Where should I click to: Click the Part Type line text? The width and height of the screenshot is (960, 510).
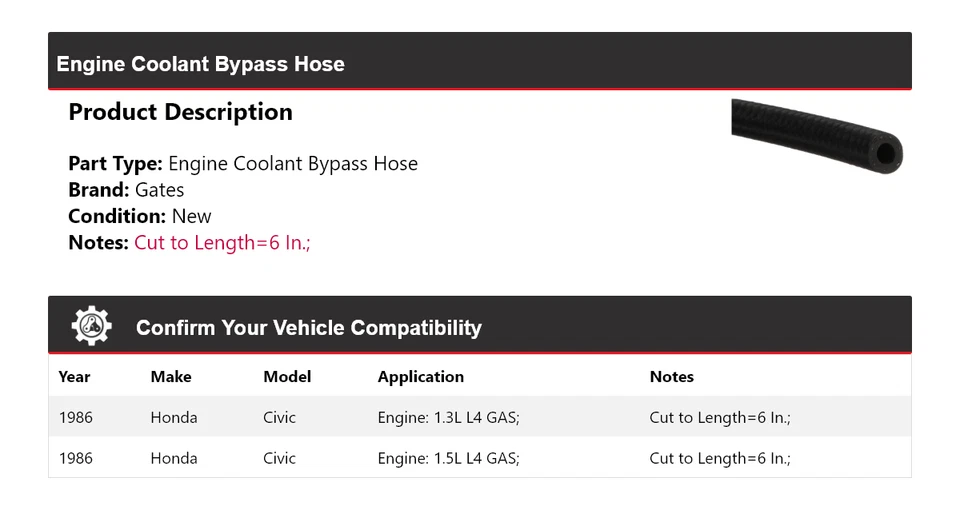[x=243, y=164]
